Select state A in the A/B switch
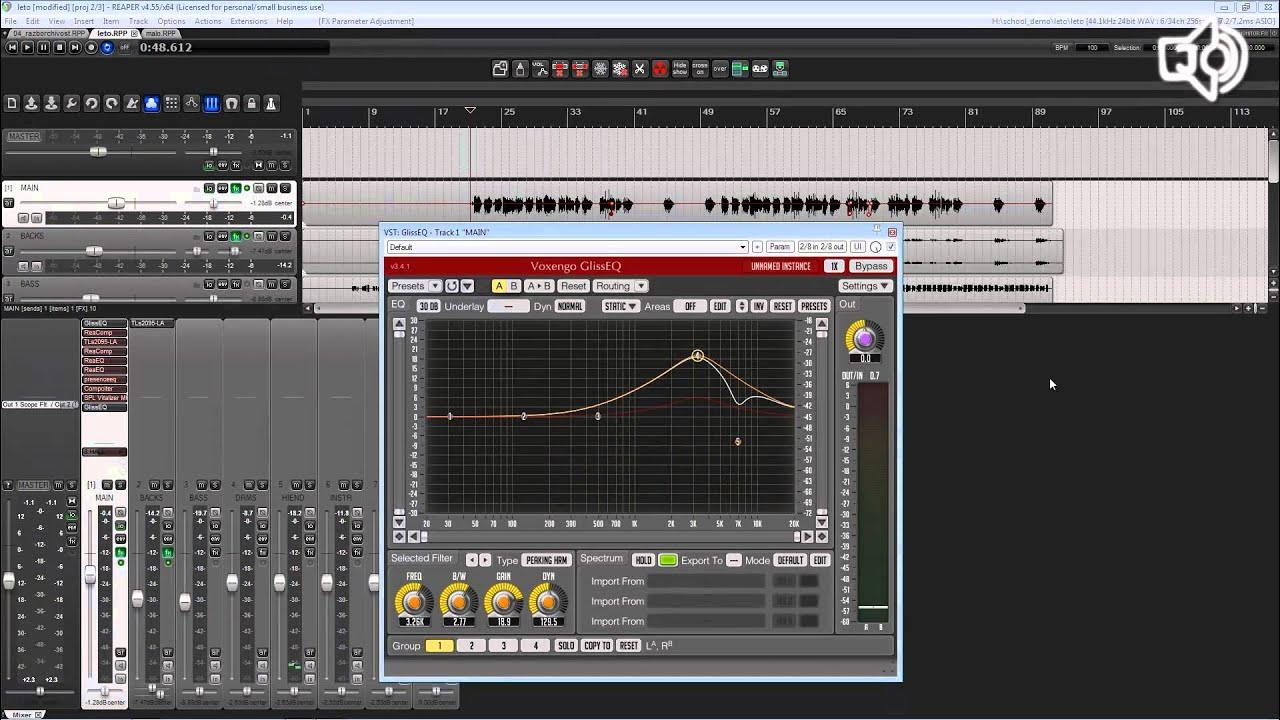Image resolution: width=1280 pixels, height=720 pixels. (500, 286)
